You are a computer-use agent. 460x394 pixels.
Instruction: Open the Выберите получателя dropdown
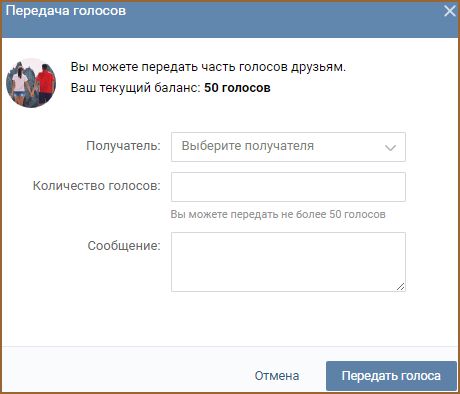click(x=288, y=147)
